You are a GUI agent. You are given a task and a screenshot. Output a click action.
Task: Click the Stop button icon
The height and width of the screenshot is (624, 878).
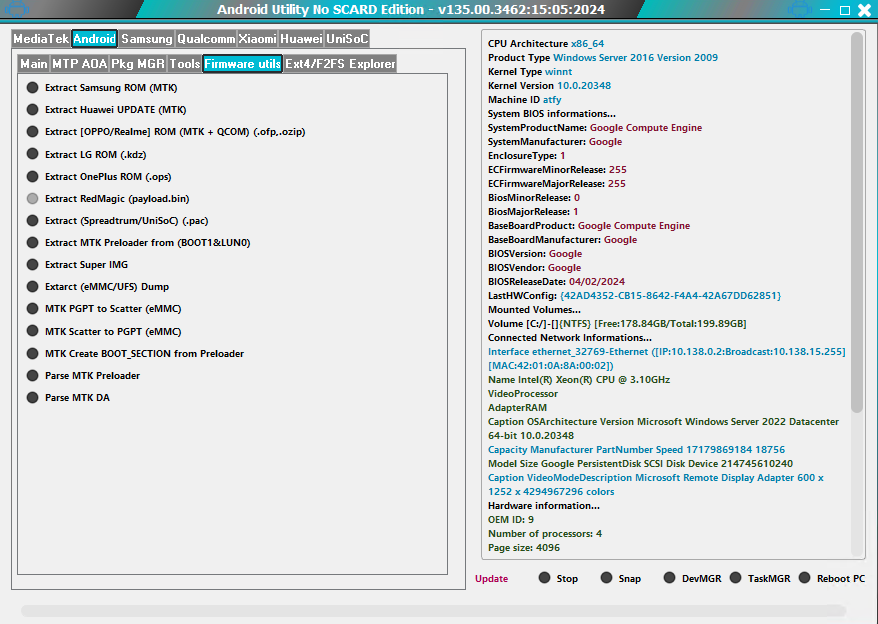tap(545, 578)
